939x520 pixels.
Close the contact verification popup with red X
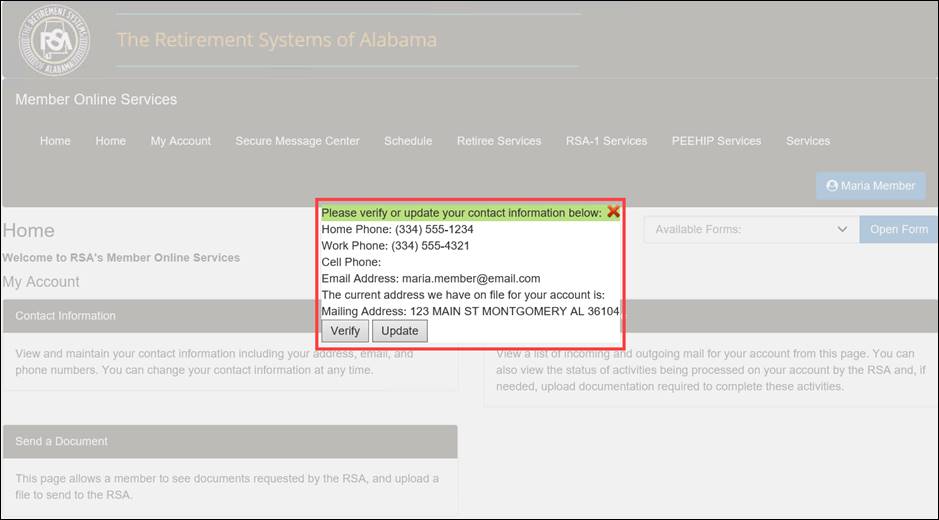pos(613,211)
